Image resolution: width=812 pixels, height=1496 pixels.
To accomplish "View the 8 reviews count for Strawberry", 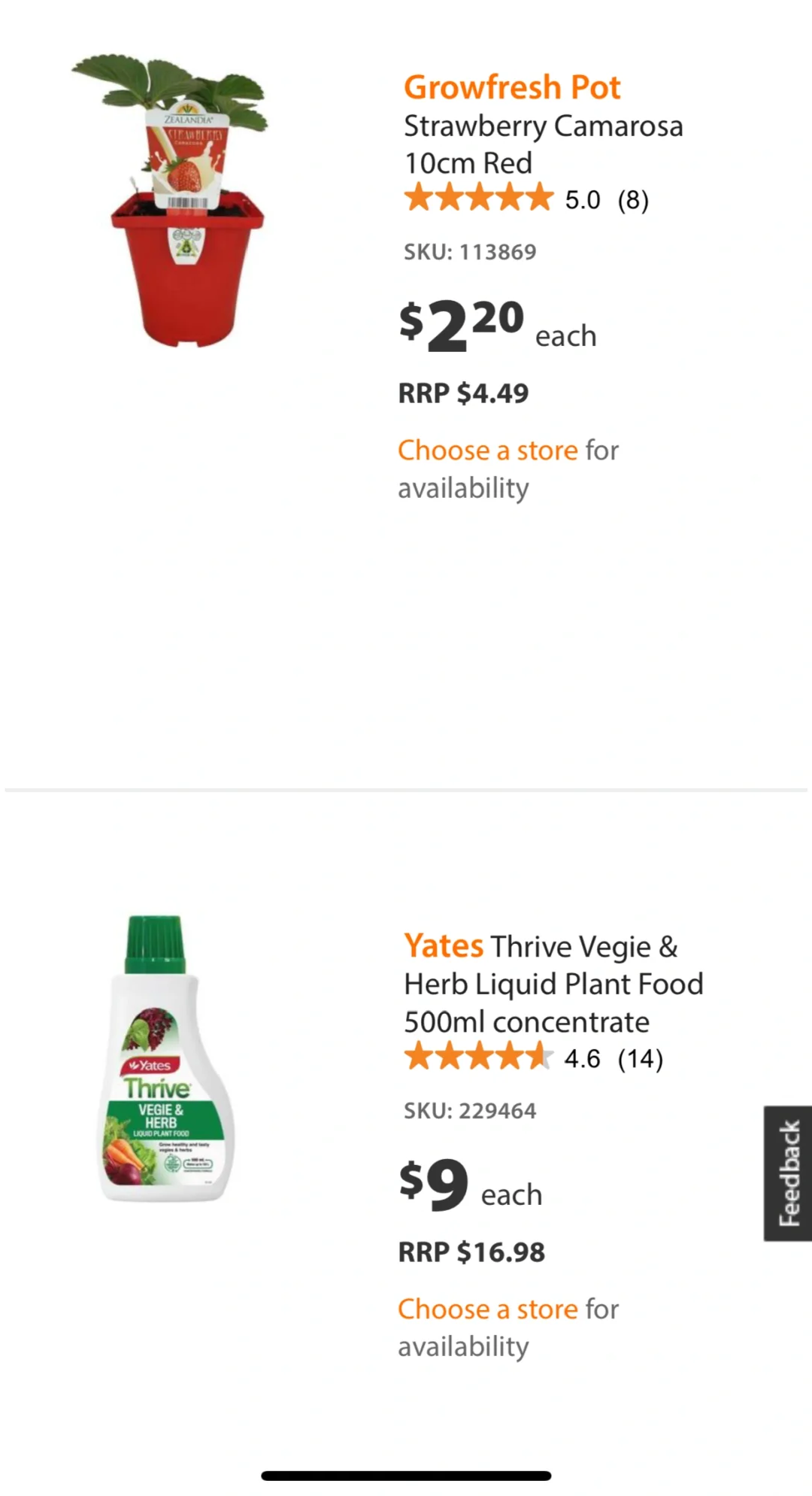I will coord(633,200).
